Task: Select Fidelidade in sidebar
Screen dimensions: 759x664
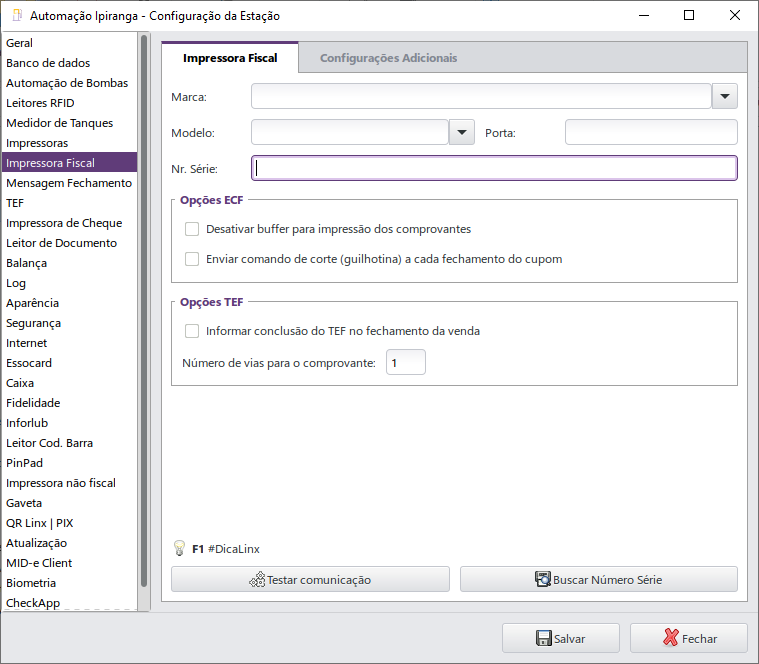Action: 69,403
